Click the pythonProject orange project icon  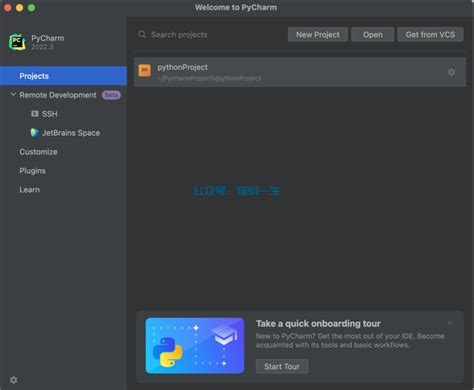(x=145, y=70)
